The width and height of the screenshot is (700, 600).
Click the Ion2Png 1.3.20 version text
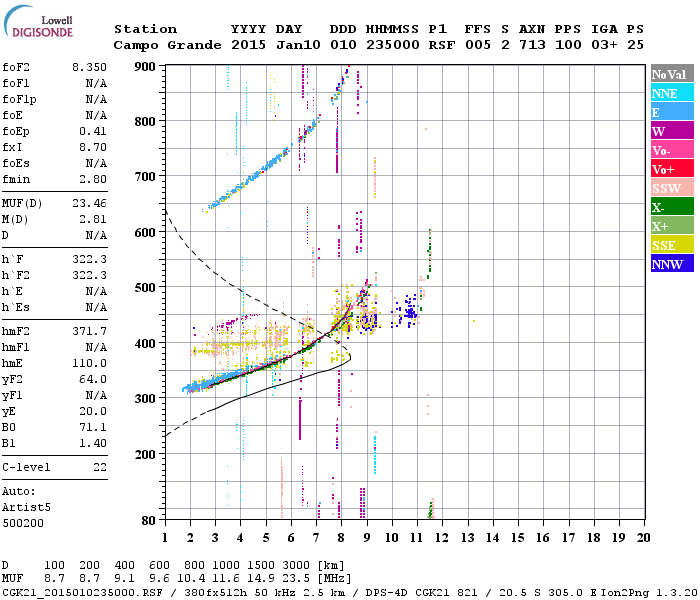pyautogui.click(x=649, y=593)
